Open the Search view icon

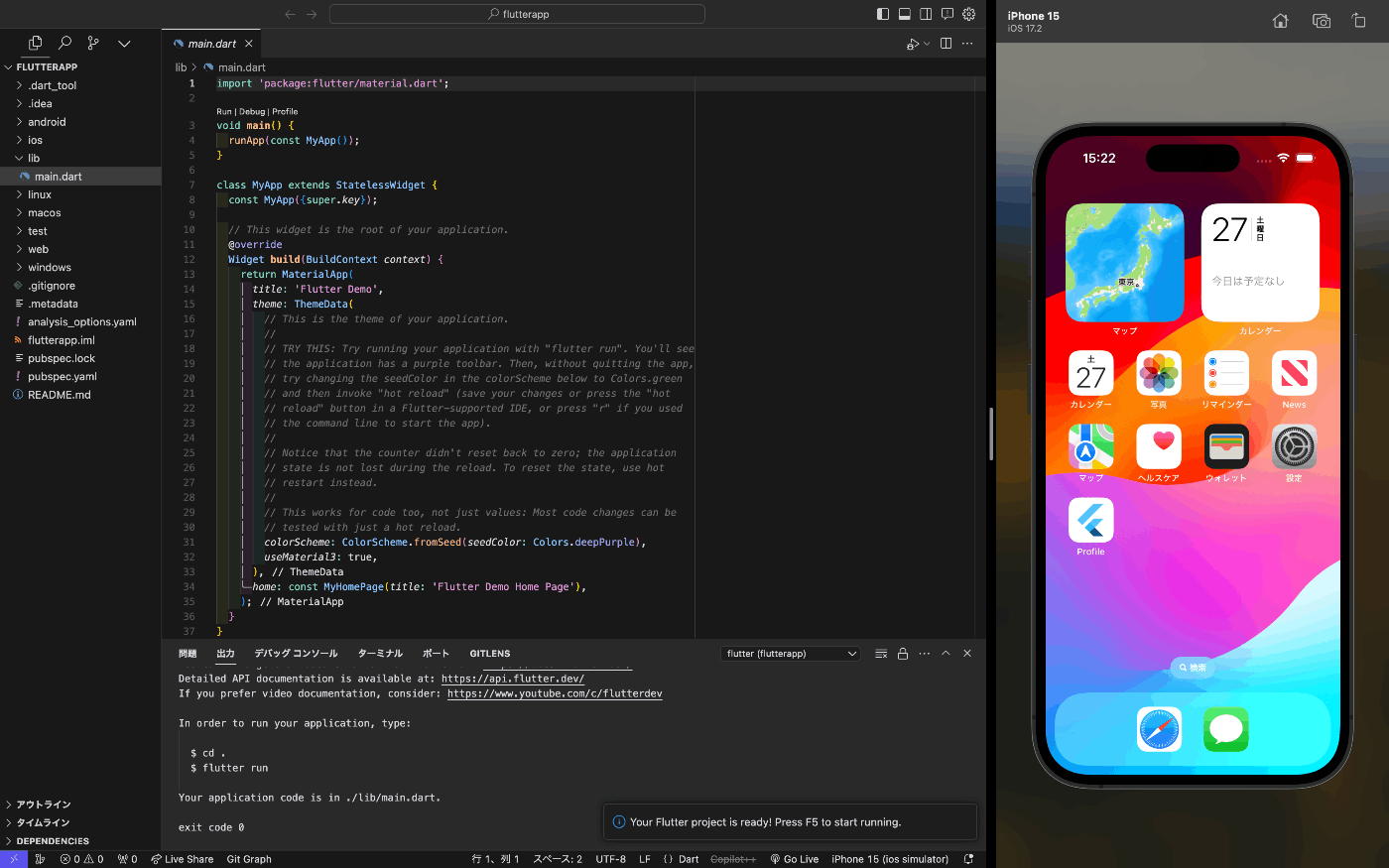coord(64,43)
